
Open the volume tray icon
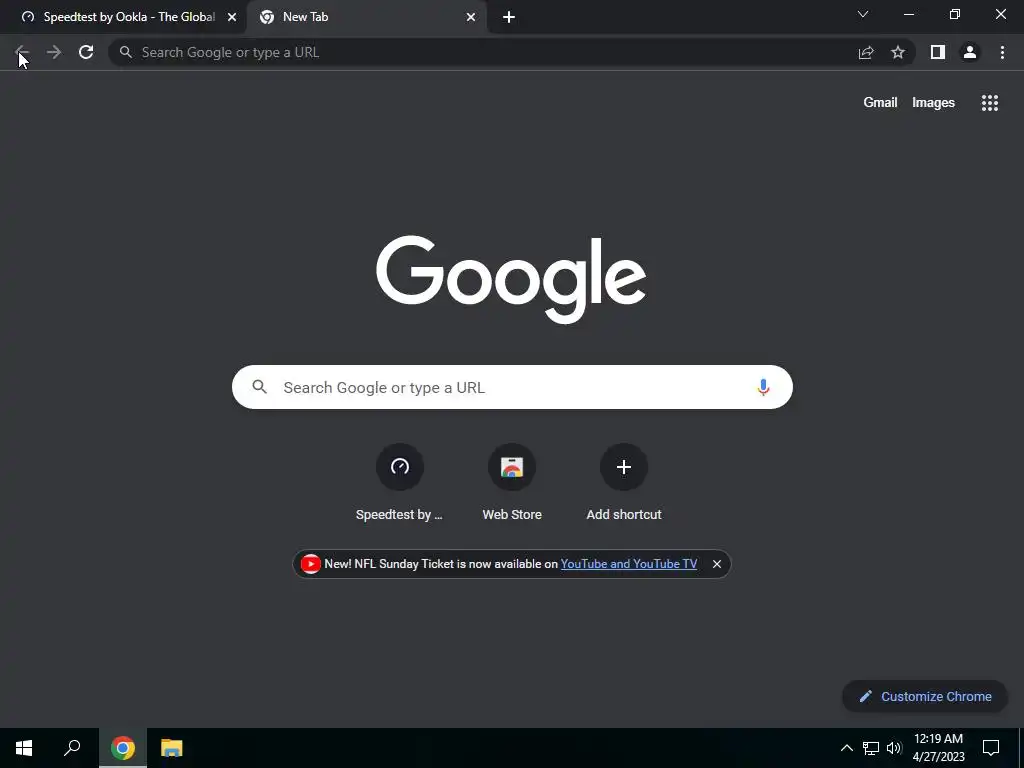click(x=894, y=748)
